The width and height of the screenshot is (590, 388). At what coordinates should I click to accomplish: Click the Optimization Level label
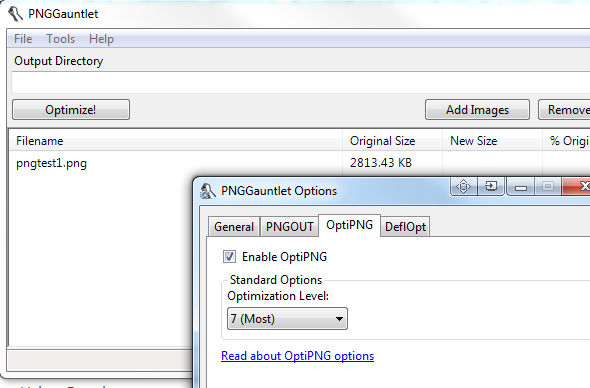[278, 296]
